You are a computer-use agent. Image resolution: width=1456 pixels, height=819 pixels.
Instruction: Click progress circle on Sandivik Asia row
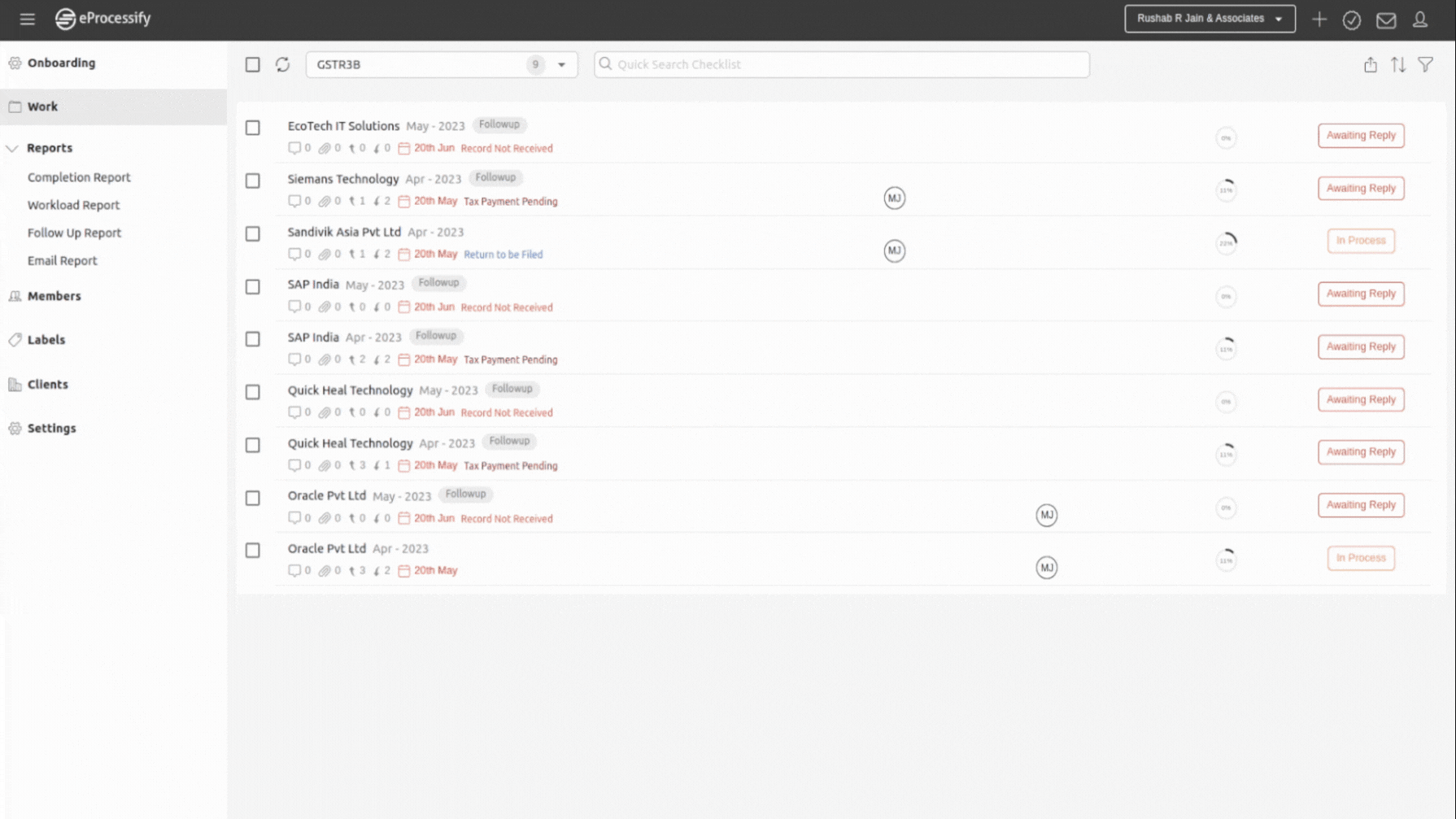point(1226,242)
